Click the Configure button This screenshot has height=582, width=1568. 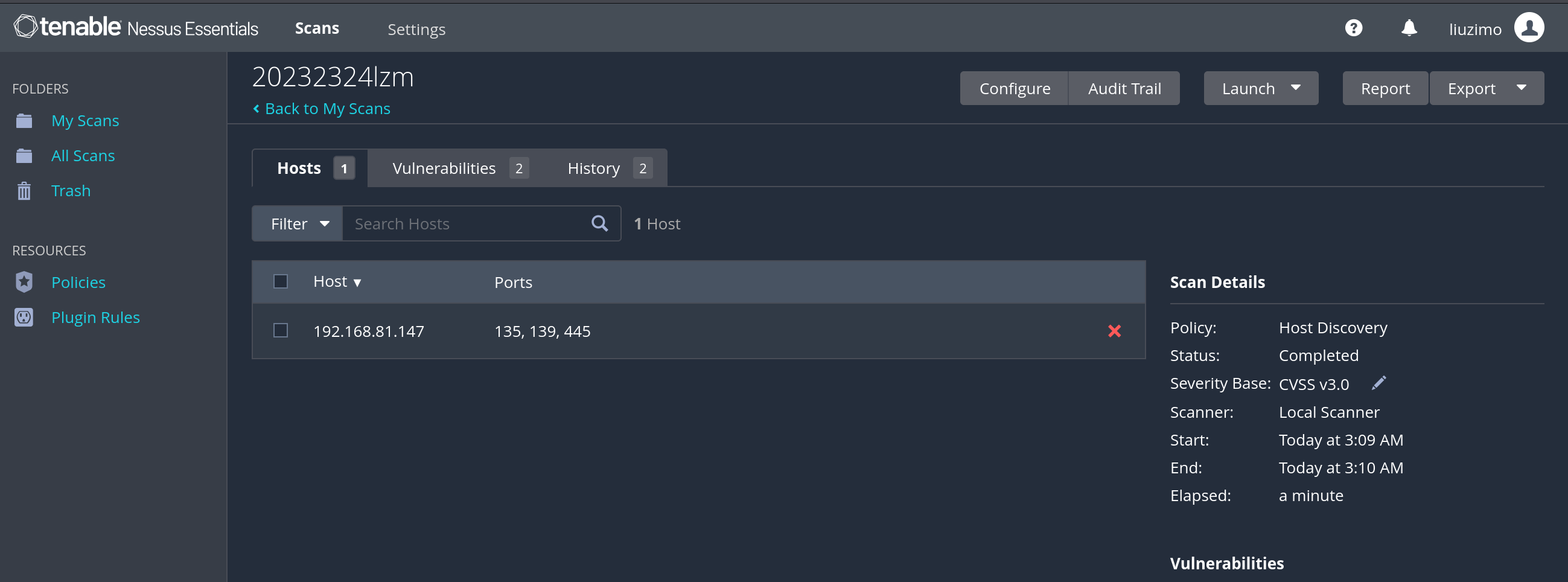(1014, 89)
